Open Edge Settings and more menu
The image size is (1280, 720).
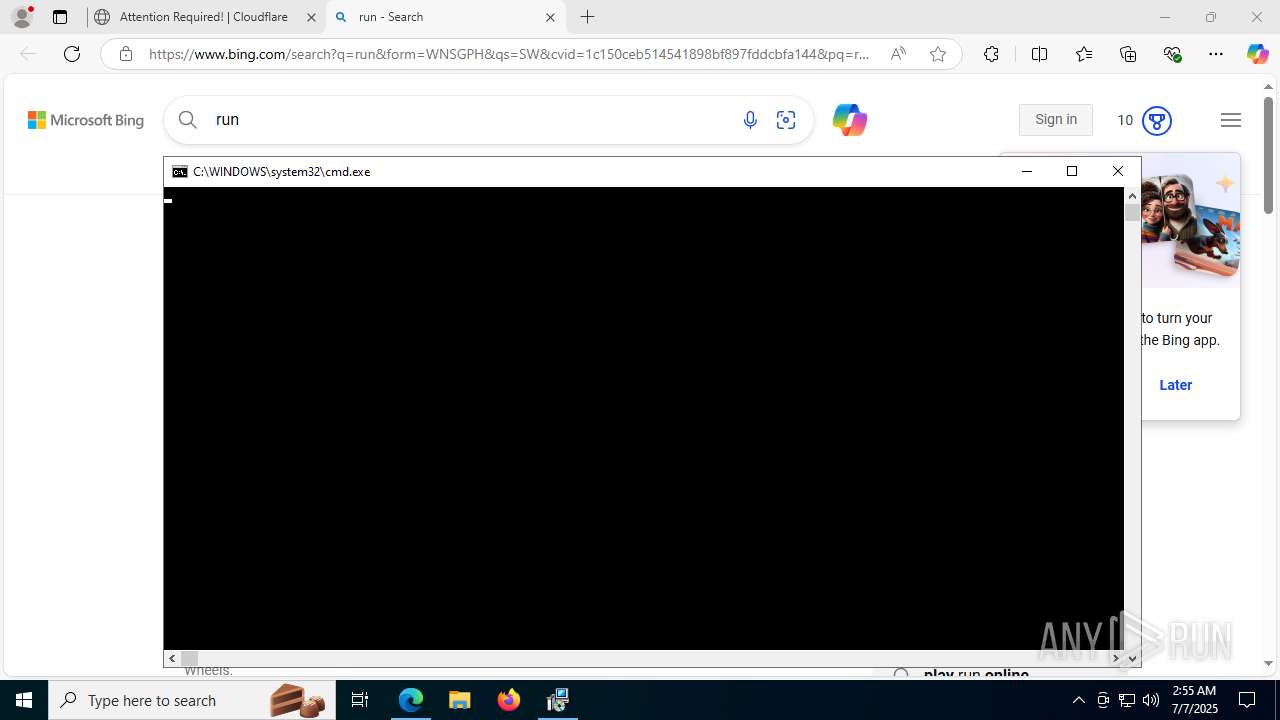pos(1216,54)
